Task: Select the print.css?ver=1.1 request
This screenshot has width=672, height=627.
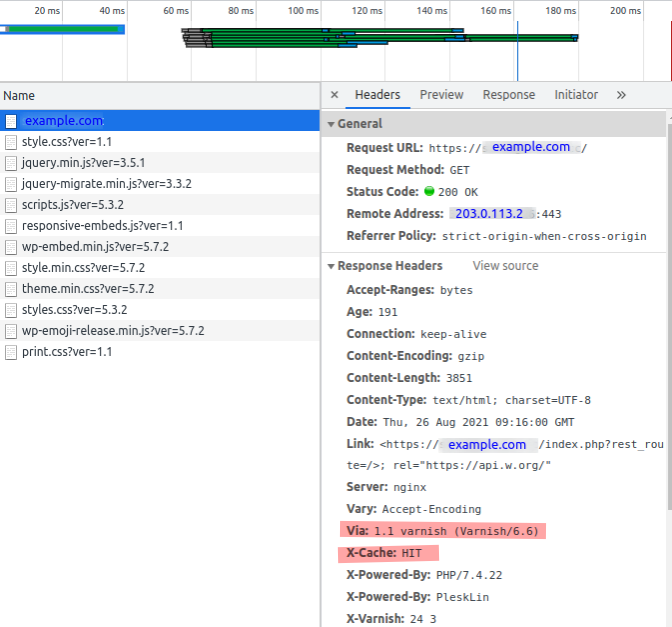Action: click(x=159, y=352)
